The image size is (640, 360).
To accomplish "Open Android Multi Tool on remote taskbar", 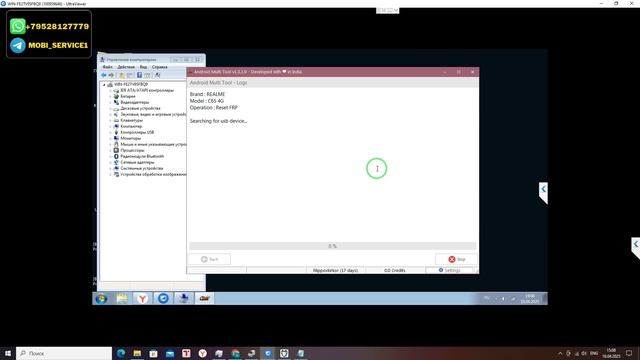I will click(204, 299).
